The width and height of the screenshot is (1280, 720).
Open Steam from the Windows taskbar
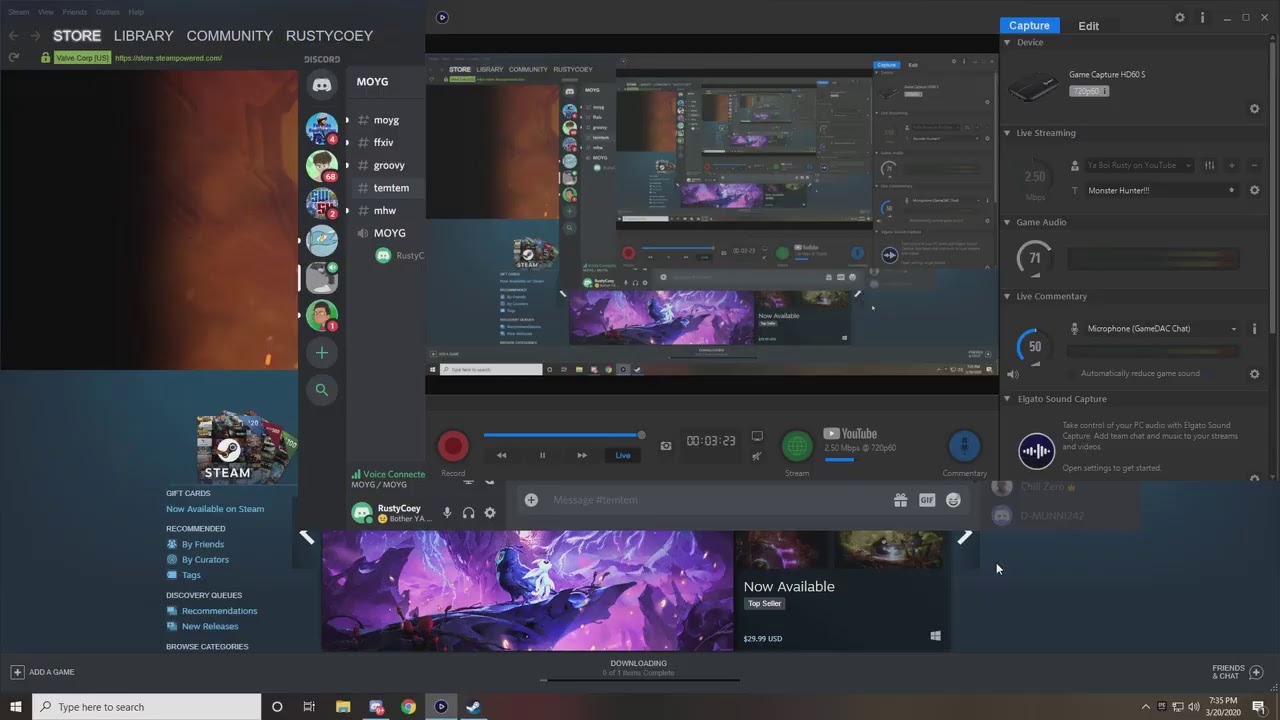point(474,707)
